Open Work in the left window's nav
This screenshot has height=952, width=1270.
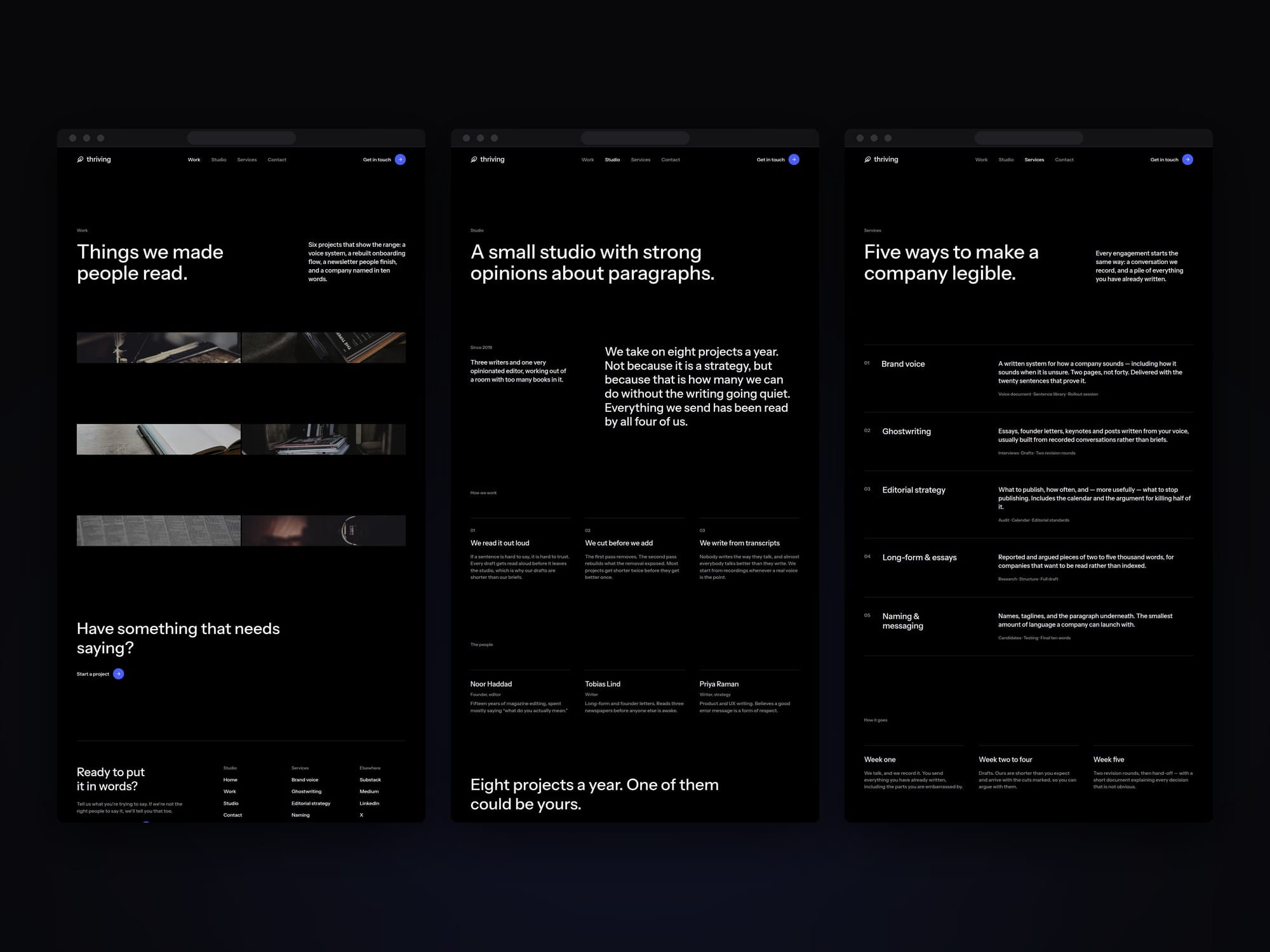coord(194,160)
